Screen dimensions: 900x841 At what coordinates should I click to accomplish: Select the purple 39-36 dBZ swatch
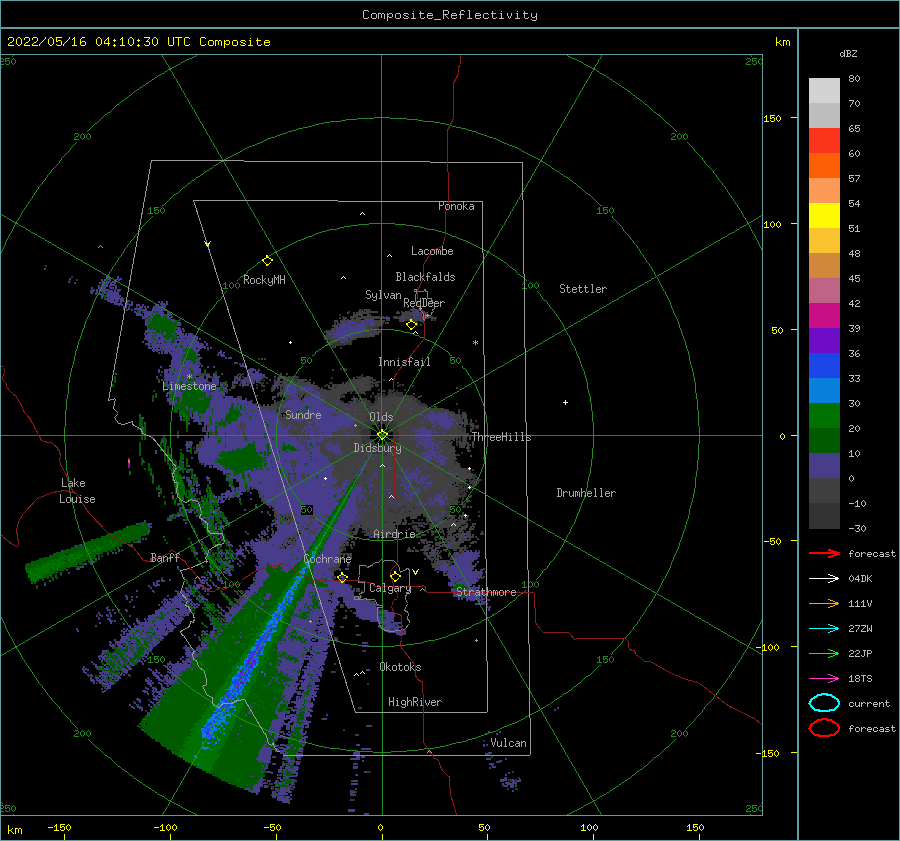[x=824, y=340]
